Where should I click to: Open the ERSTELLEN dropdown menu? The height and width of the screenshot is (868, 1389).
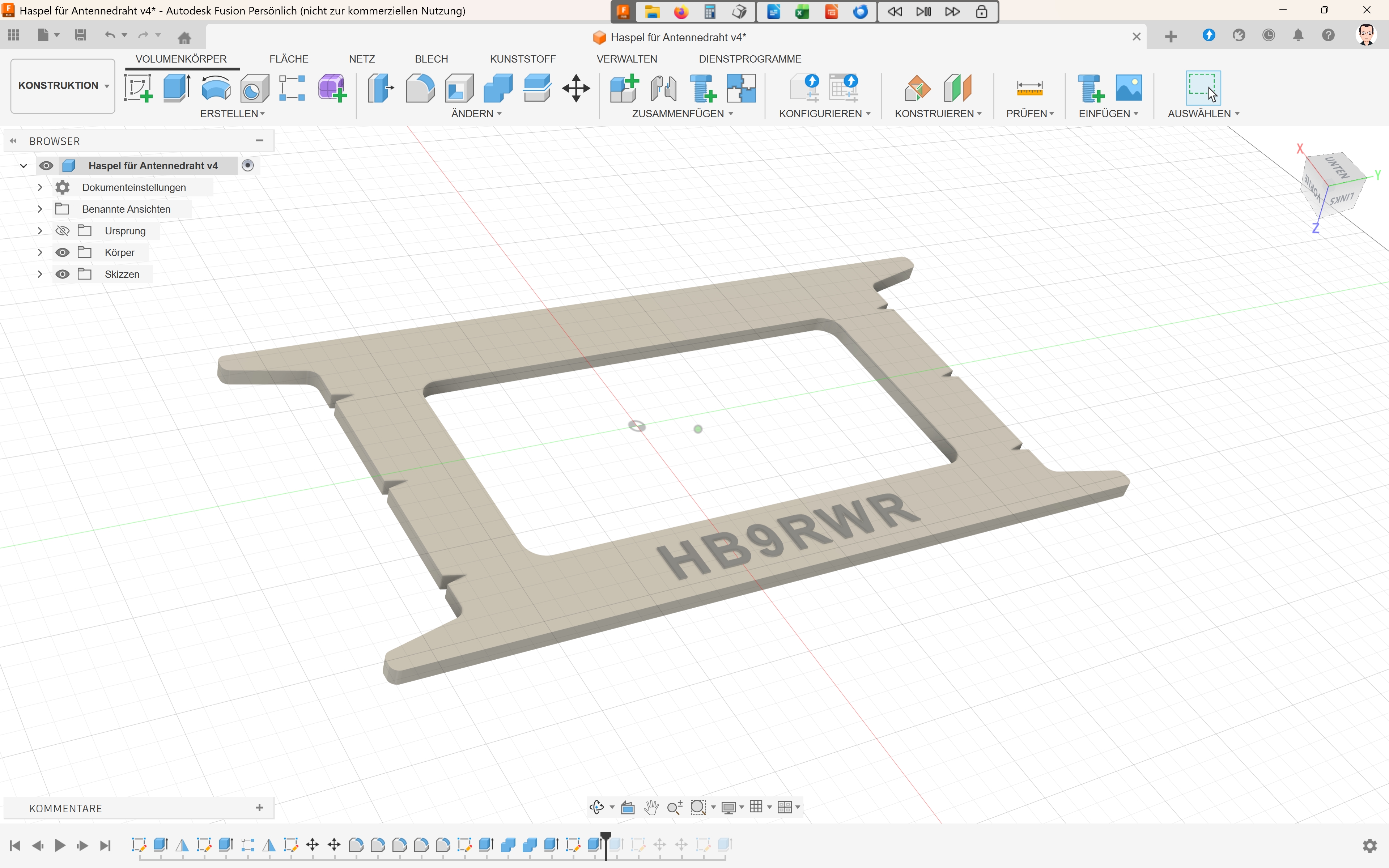pos(233,114)
